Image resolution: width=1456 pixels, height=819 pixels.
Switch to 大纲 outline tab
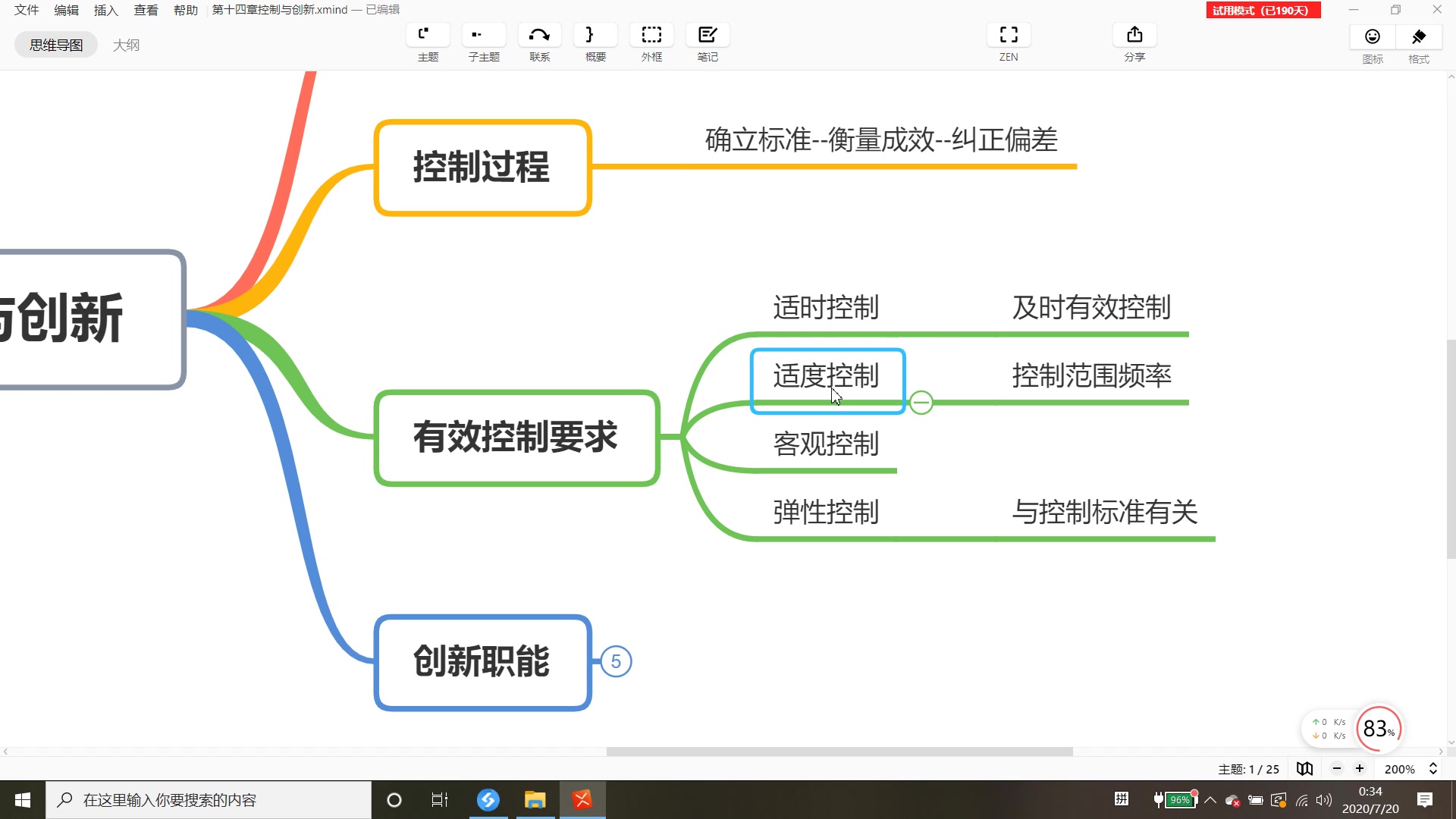click(x=126, y=45)
